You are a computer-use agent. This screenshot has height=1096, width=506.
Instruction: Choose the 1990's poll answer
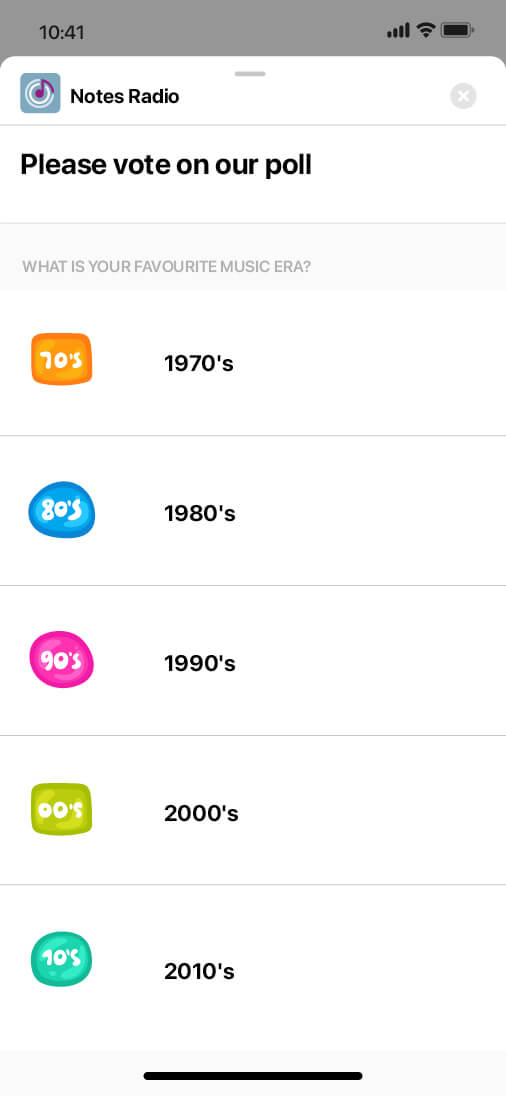click(253, 661)
